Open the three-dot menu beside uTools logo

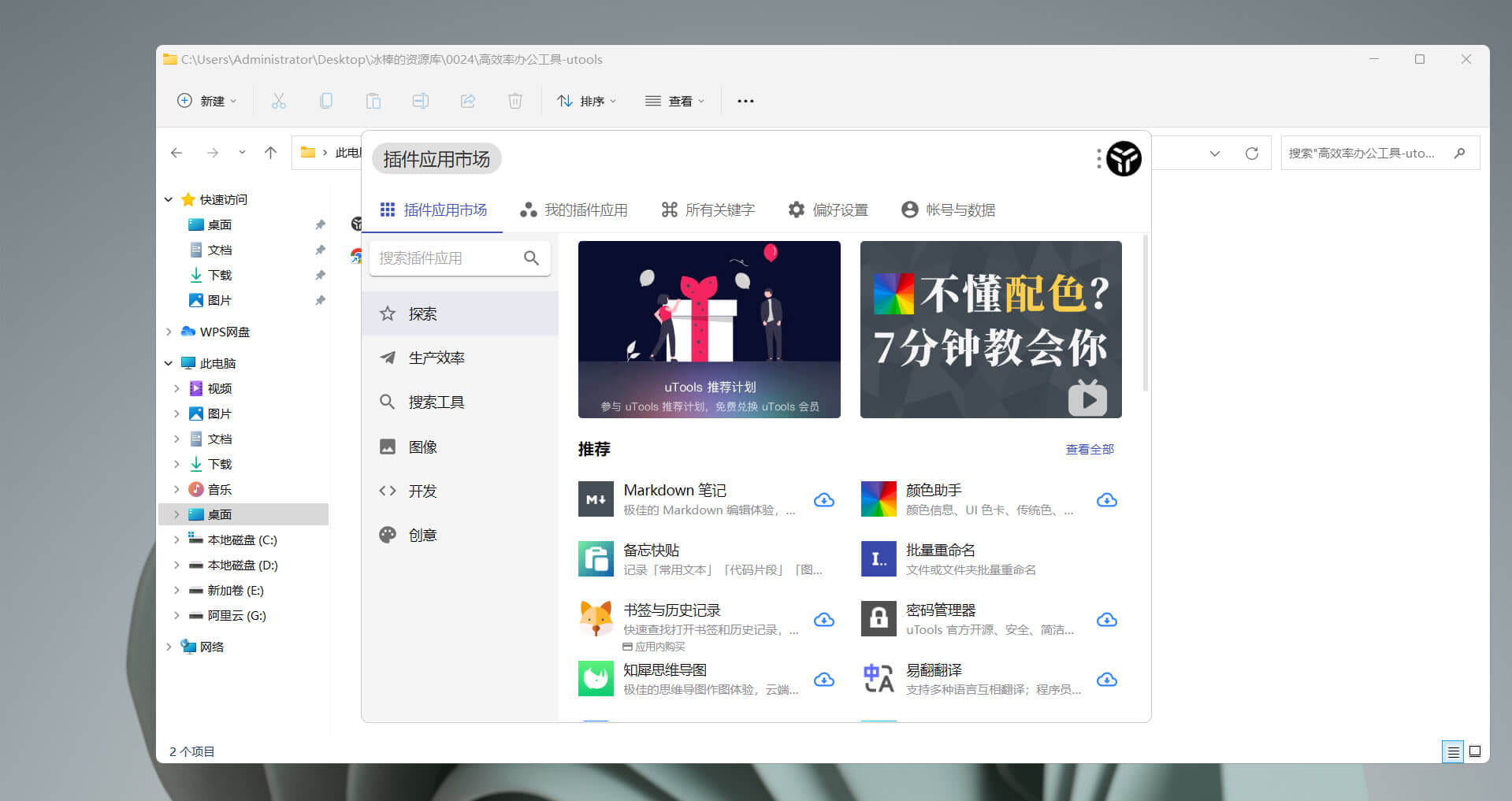click(1098, 159)
